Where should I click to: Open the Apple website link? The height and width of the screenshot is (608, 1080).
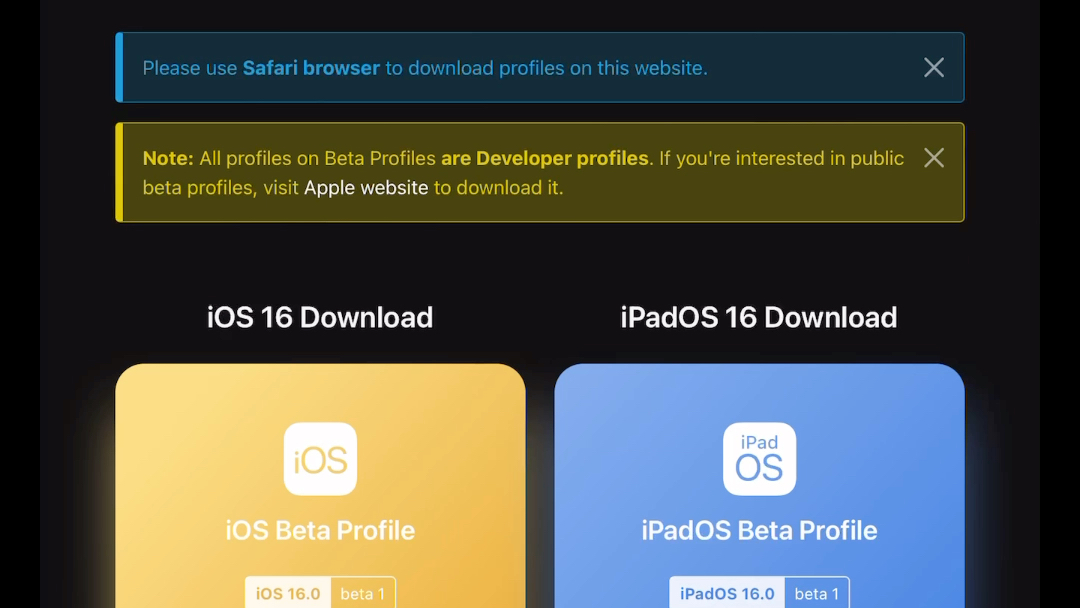366,187
